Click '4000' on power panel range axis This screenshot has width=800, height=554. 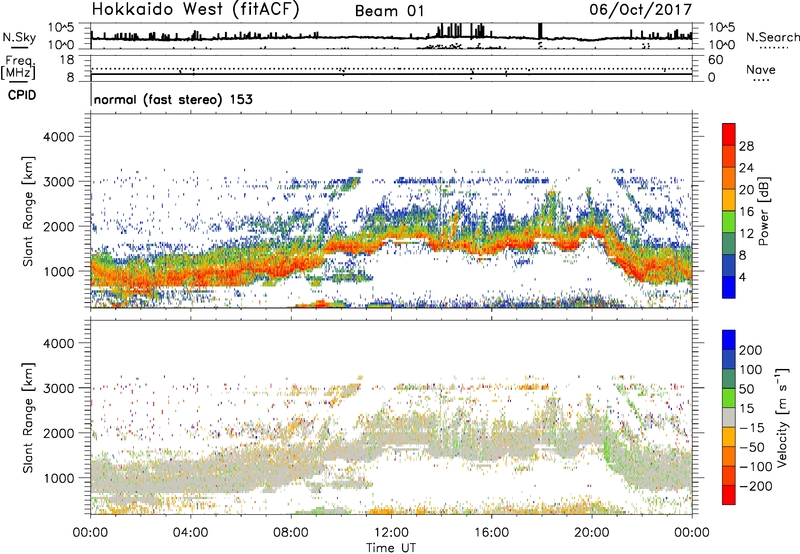tap(58, 137)
